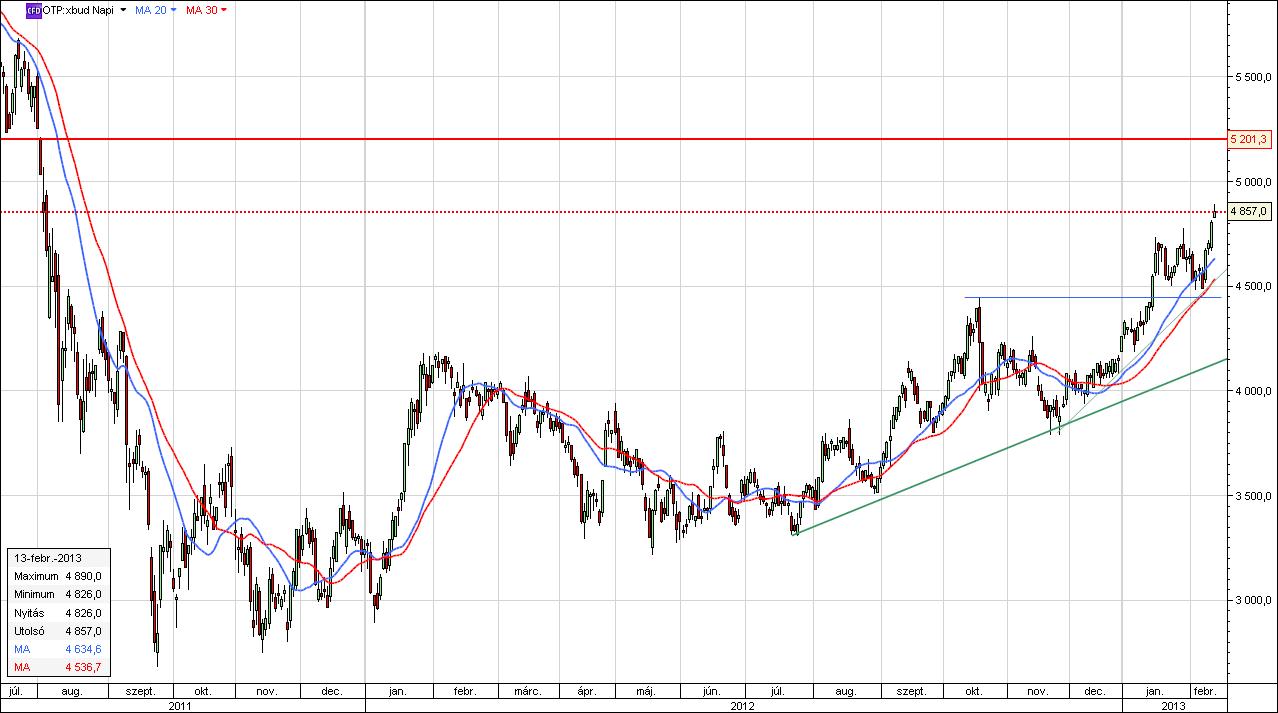
Task: Click the jún. month label
Action: [713, 691]
